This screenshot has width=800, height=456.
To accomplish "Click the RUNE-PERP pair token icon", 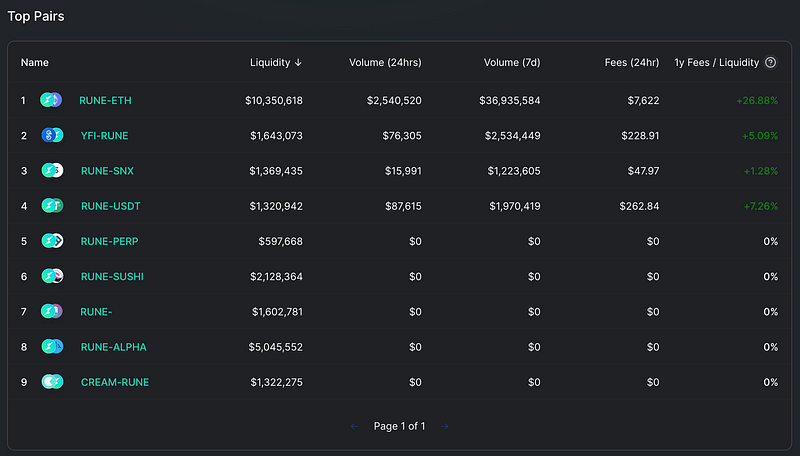I will [52, 241].
